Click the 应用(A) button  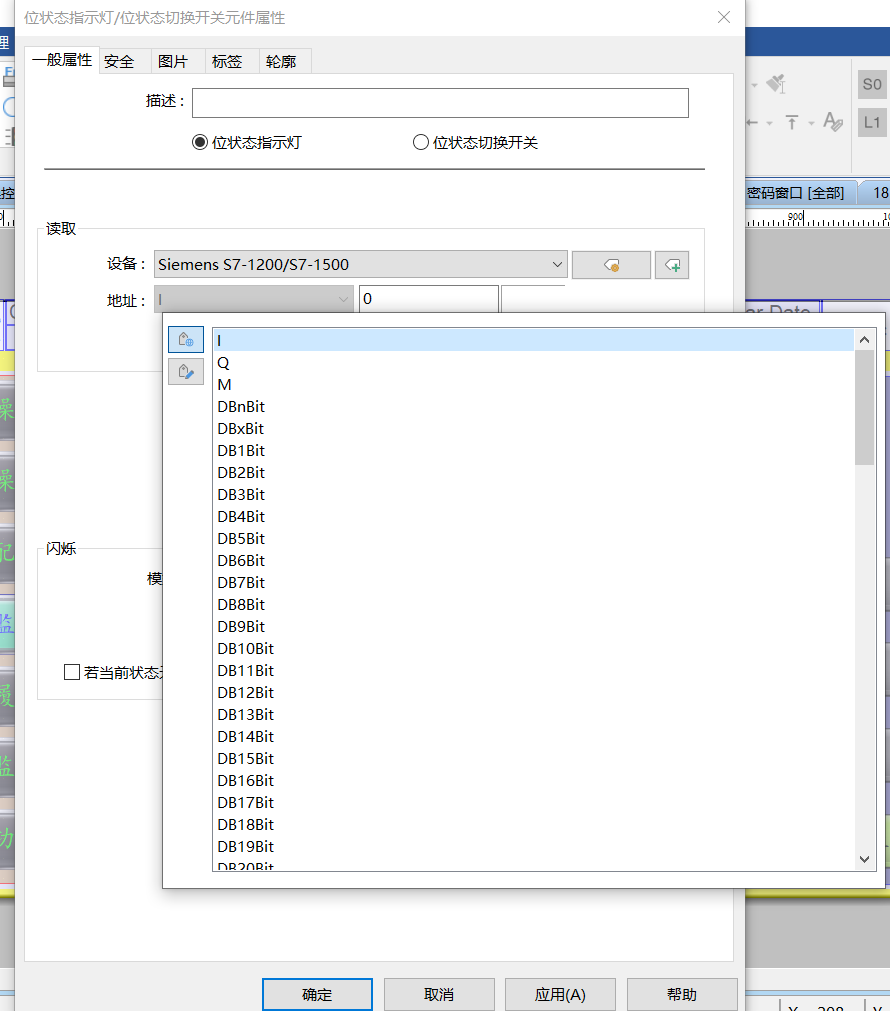[x=560, y=994]
